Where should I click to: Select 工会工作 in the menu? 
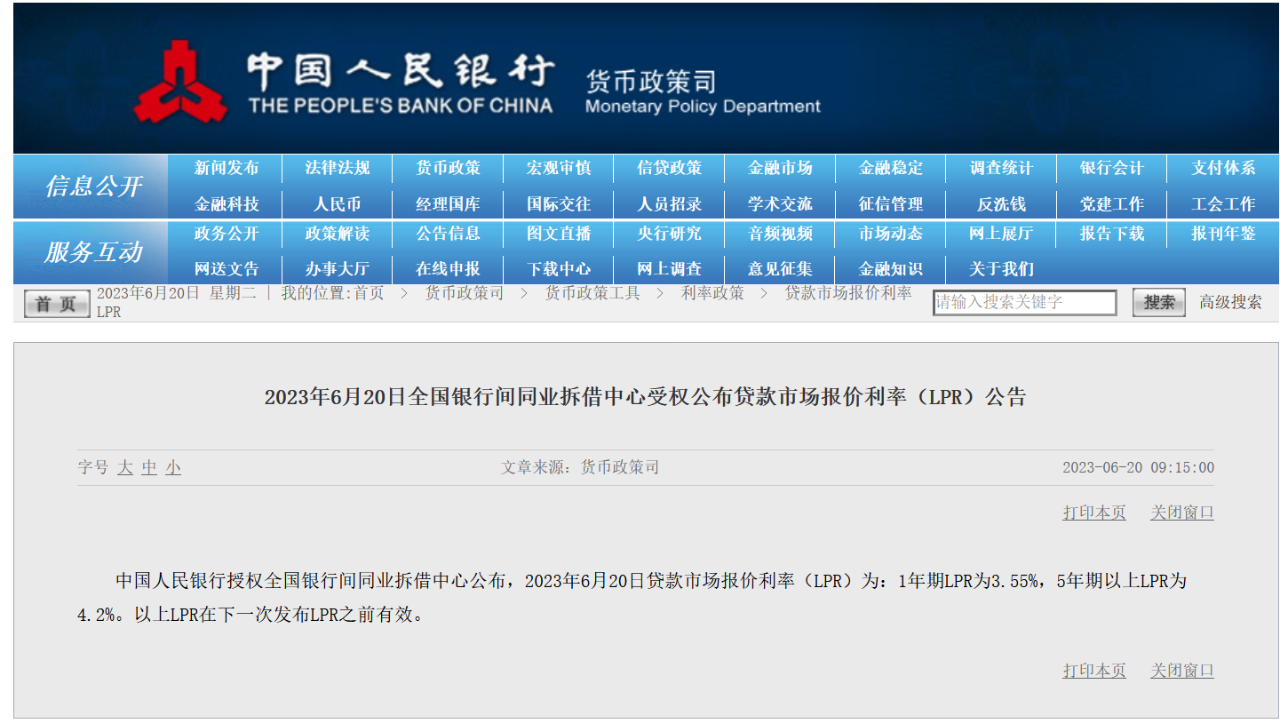pos(1223,204)
